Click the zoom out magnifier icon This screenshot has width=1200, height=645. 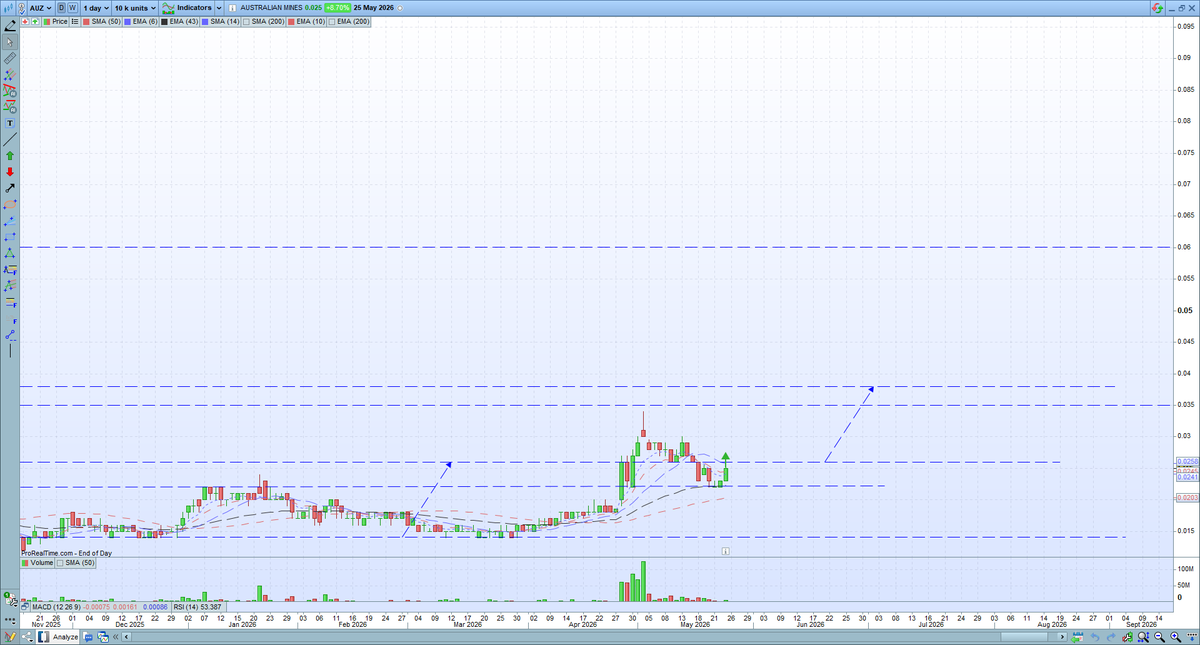point(1158,637)
